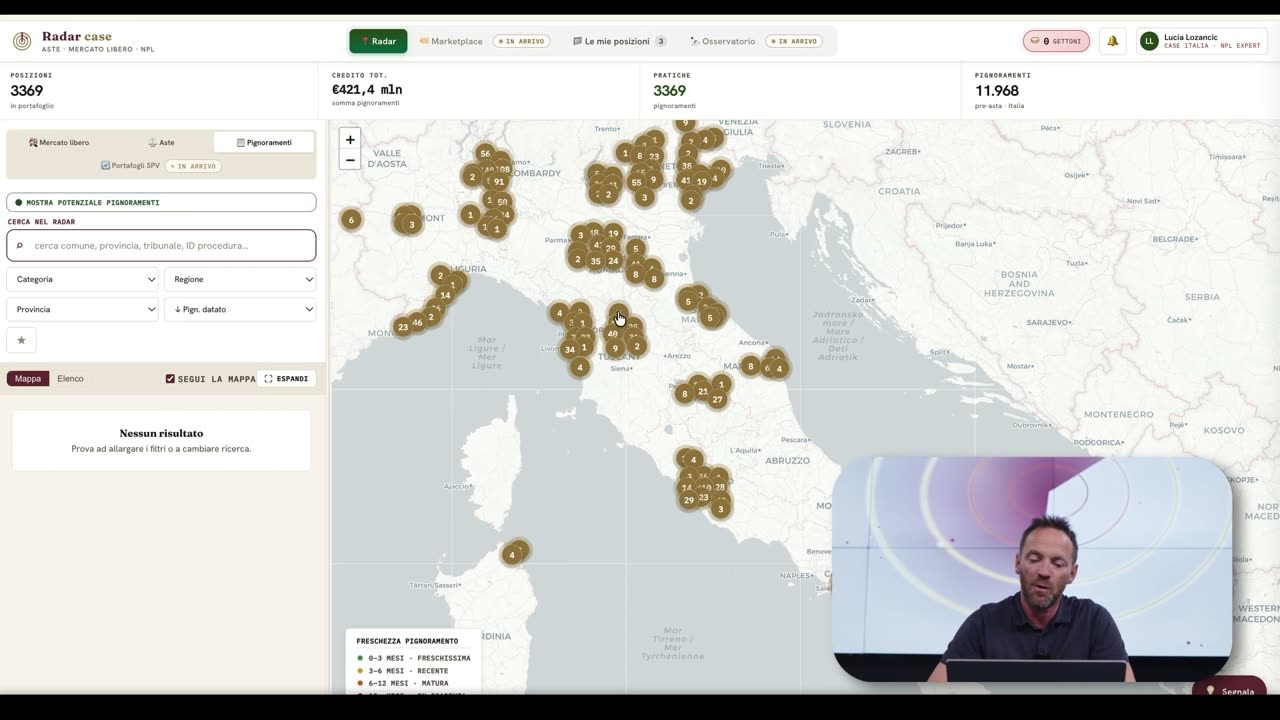Open the Categoria dropdown

click(x=82, y=279)
